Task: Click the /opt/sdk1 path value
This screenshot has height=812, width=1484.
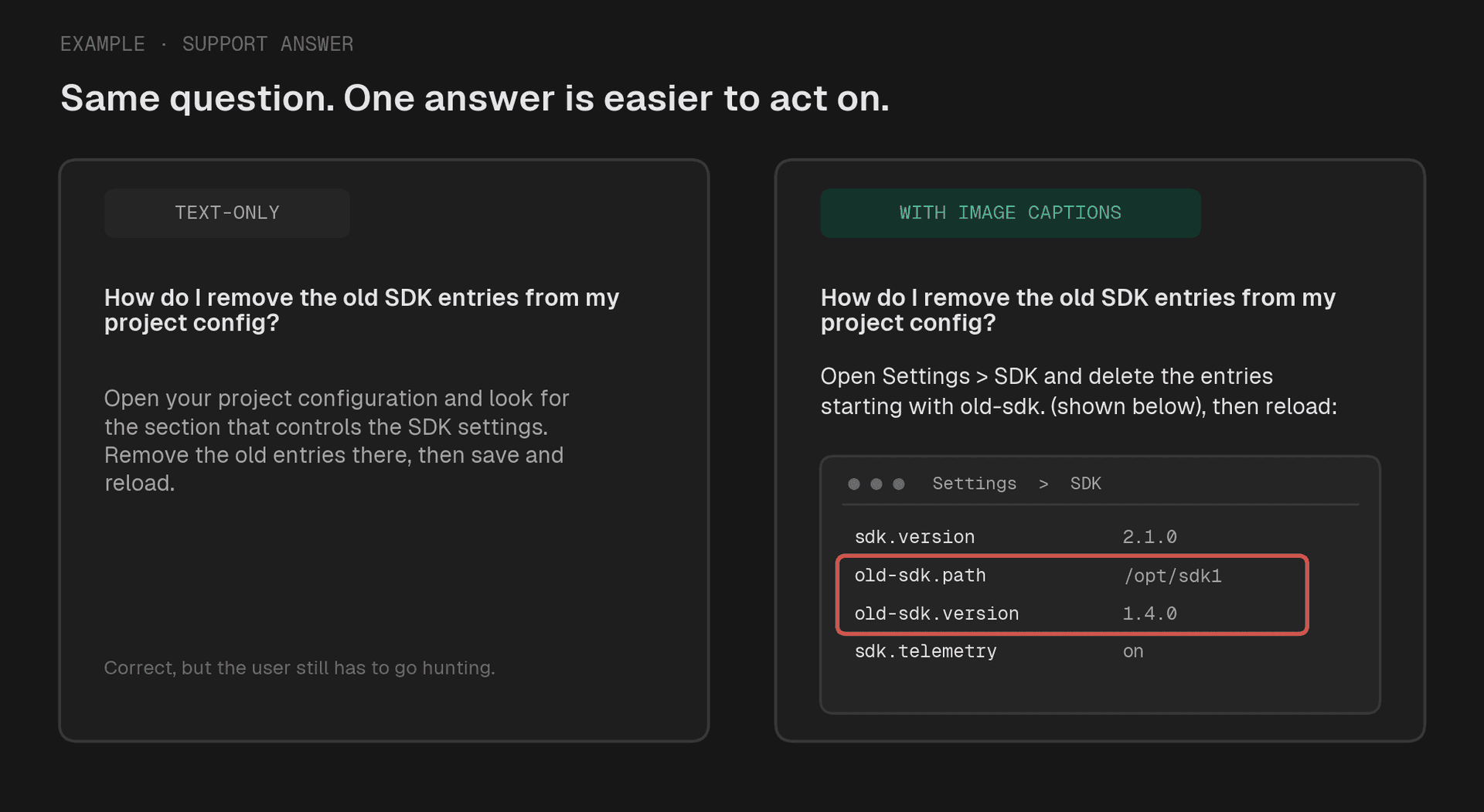Action: click(x=1173, y=576)
